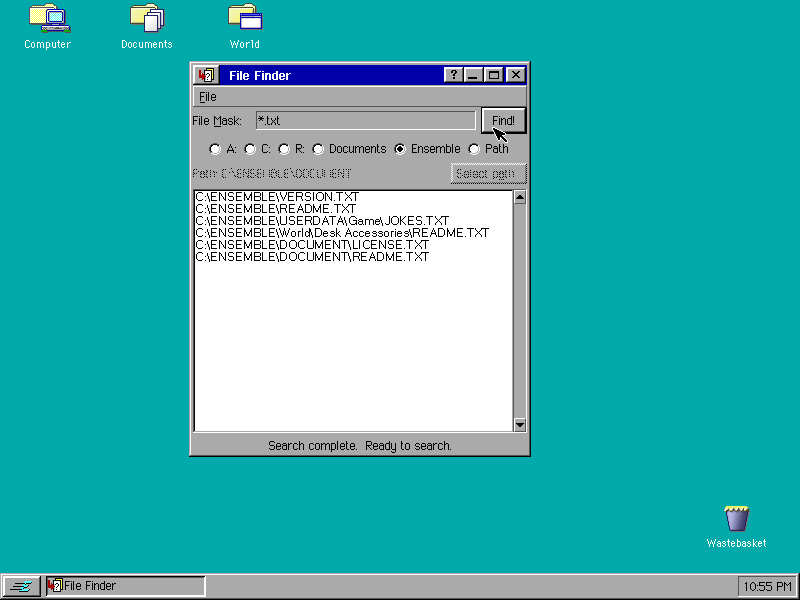Select the DOCUMENT\LICENSE.TXT result

point(312,245)
